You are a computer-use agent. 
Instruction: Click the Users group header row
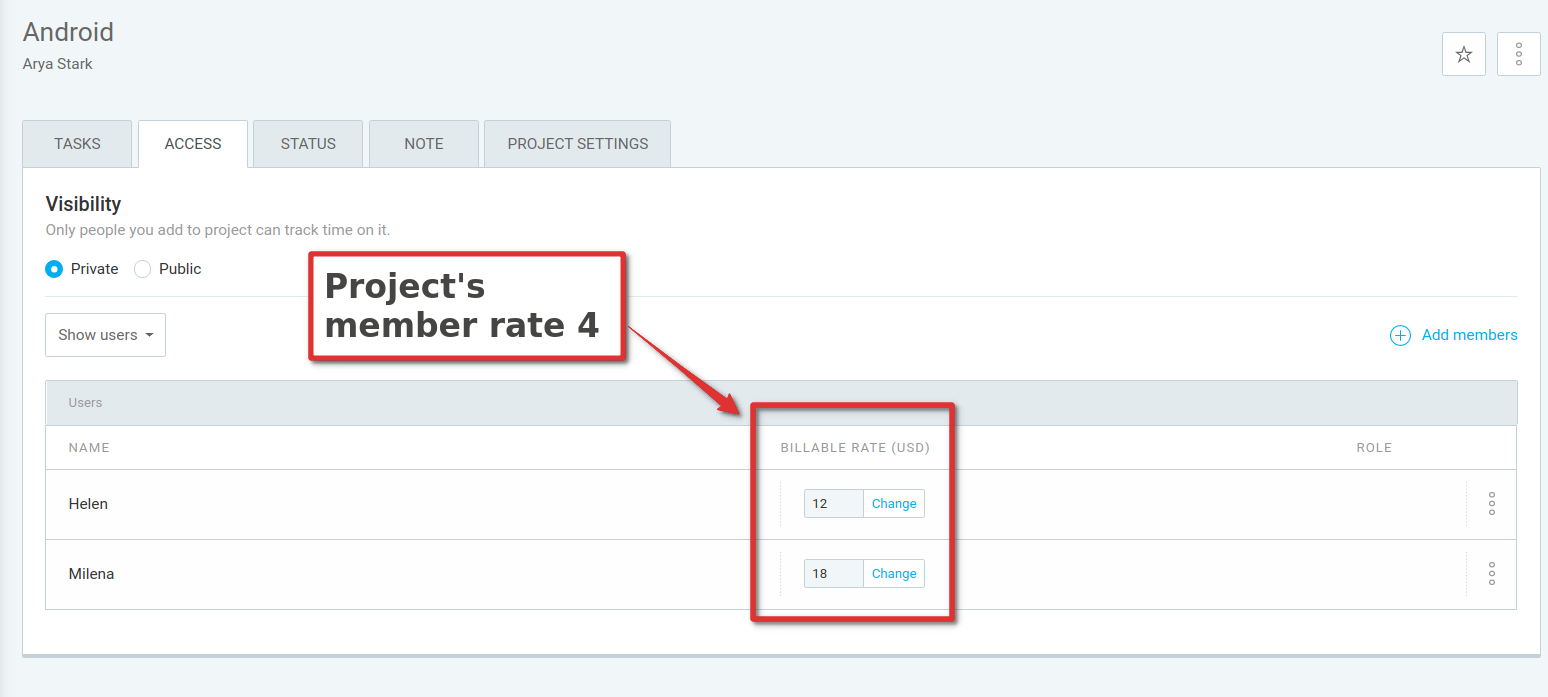coord(781,403)
